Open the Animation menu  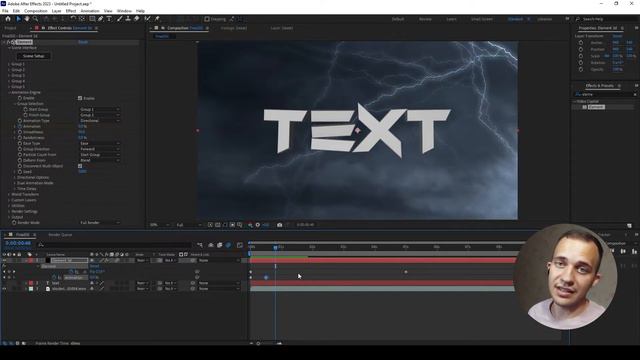pyautogui.click(x=90, y=11)
